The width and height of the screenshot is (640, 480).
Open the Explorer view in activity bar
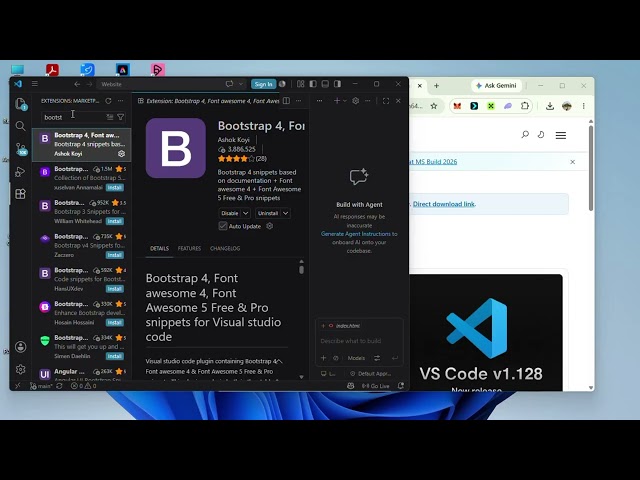tap(20, 104)
